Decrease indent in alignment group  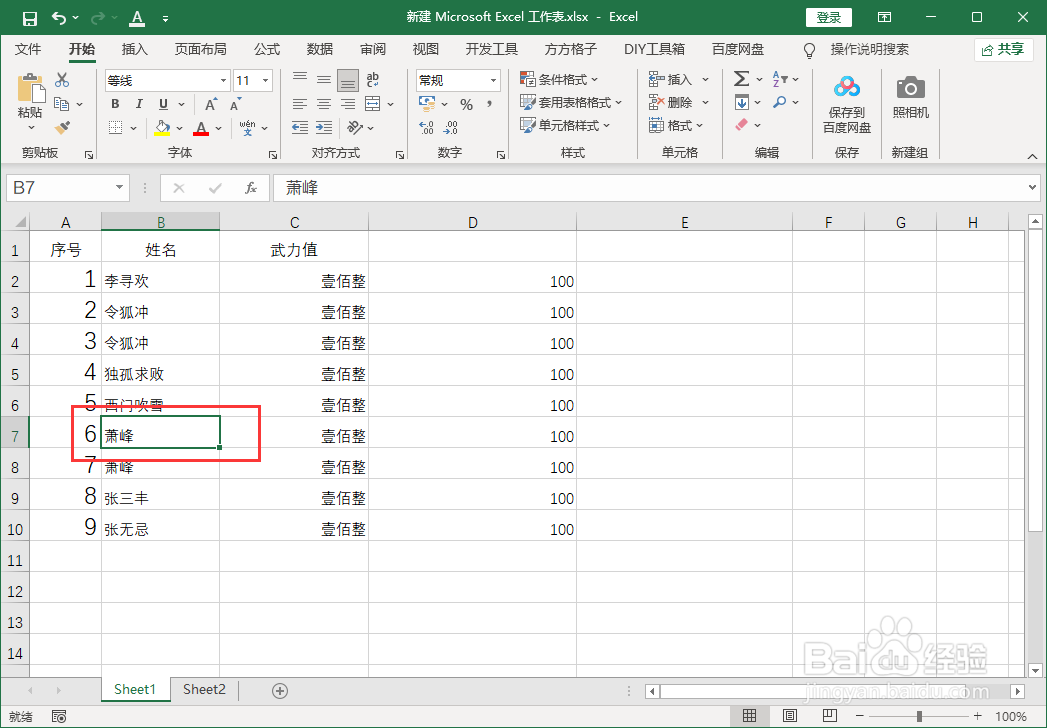pos(300,127)
